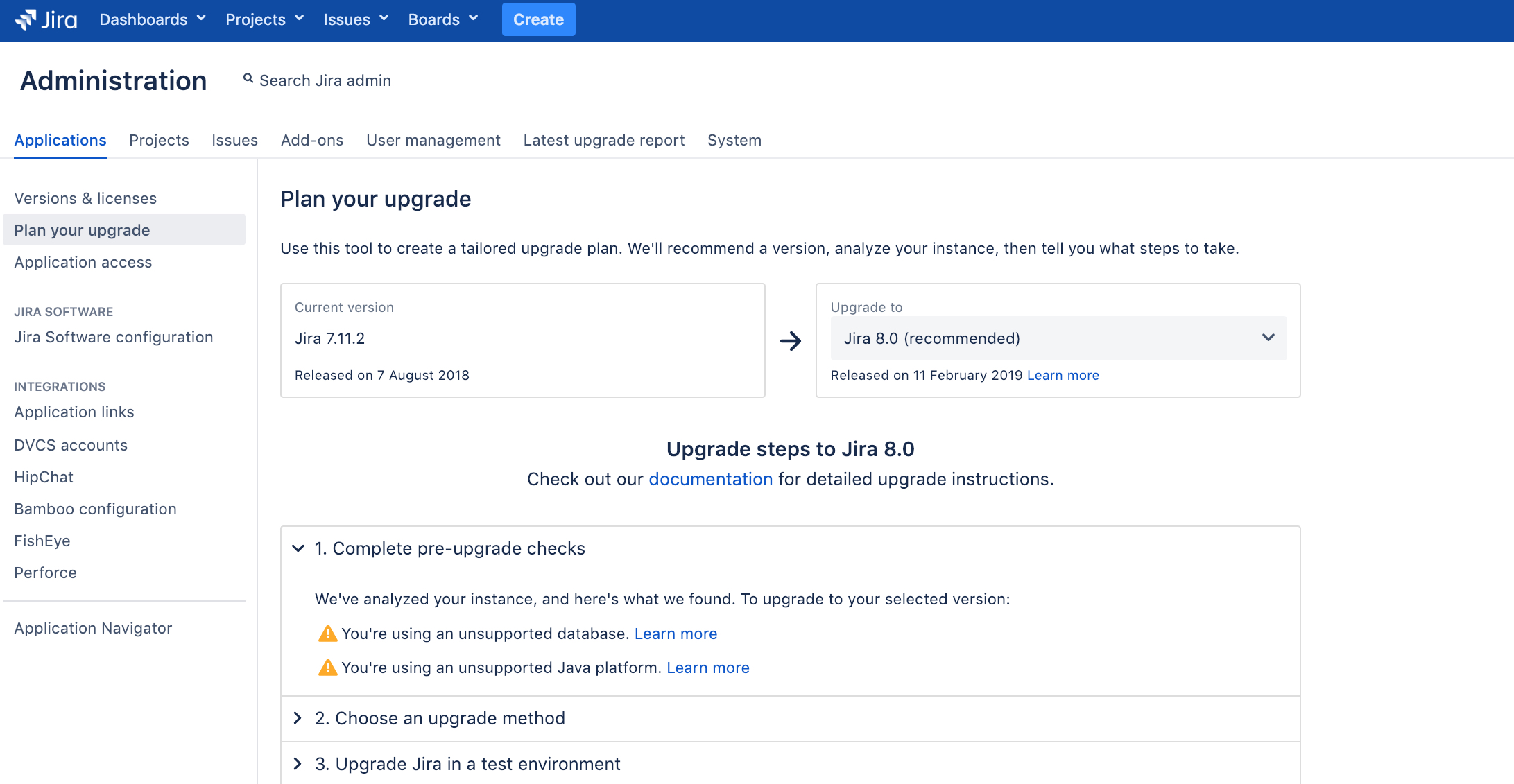Collapse the Complete pre-upgrade checks section
Screen dimensions: 1514x784
298,548
